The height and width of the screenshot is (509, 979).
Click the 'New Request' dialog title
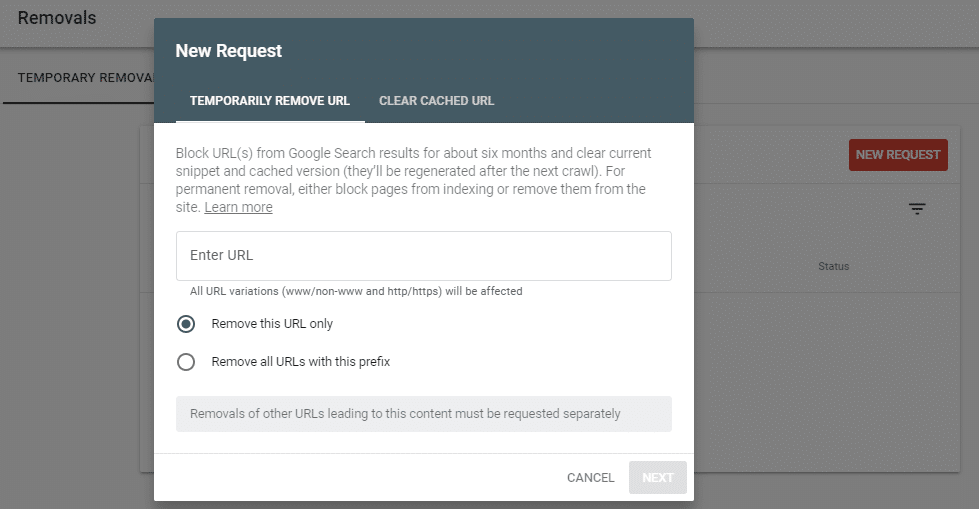229,51
